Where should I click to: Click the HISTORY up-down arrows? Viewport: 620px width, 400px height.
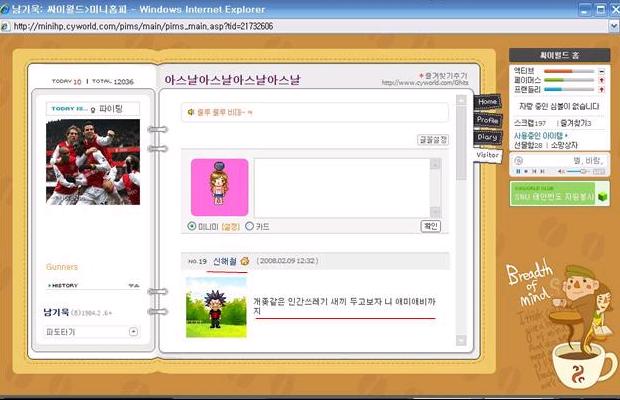point(134,285)
